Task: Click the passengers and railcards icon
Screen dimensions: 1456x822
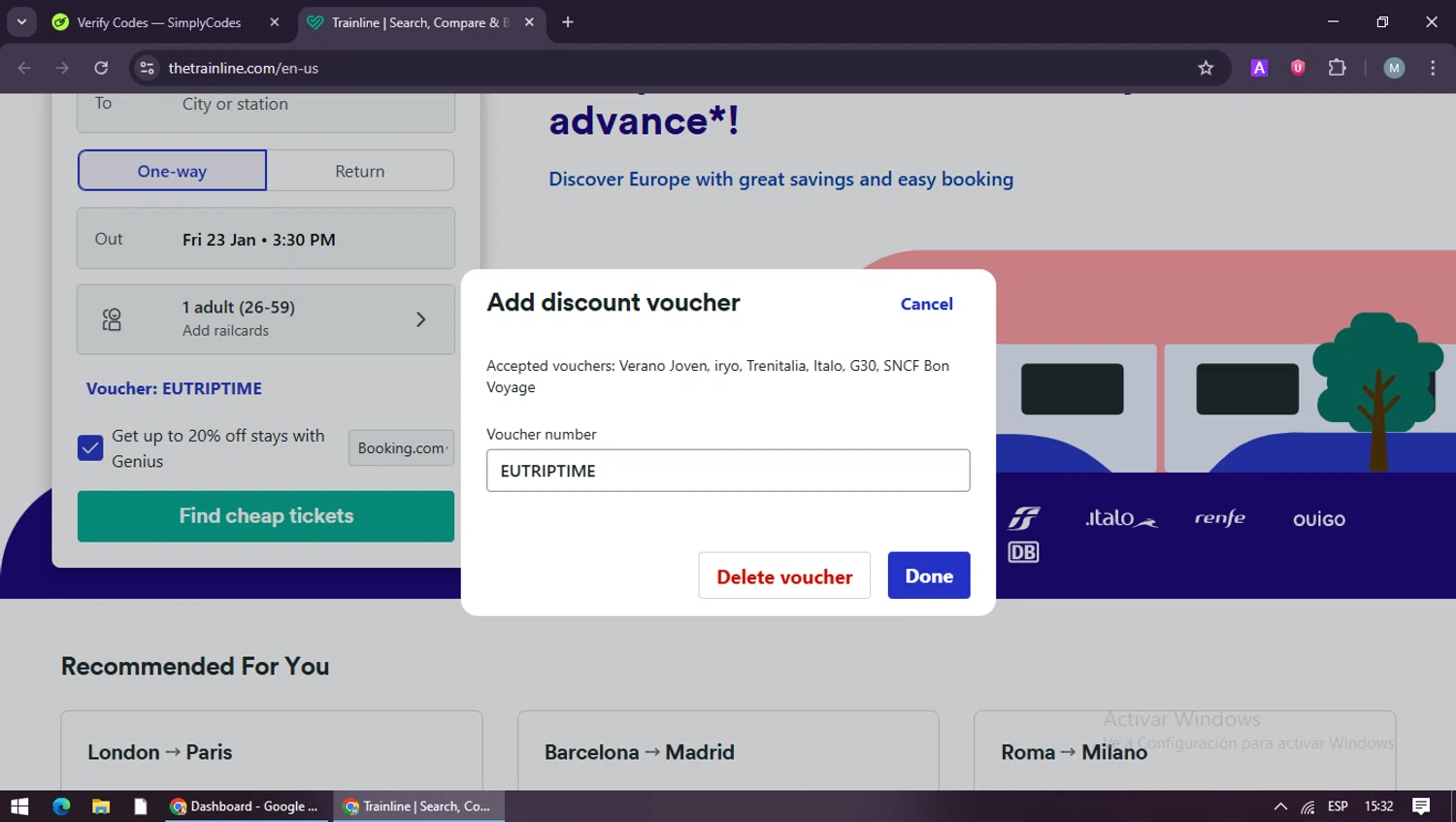Action: 112,319
